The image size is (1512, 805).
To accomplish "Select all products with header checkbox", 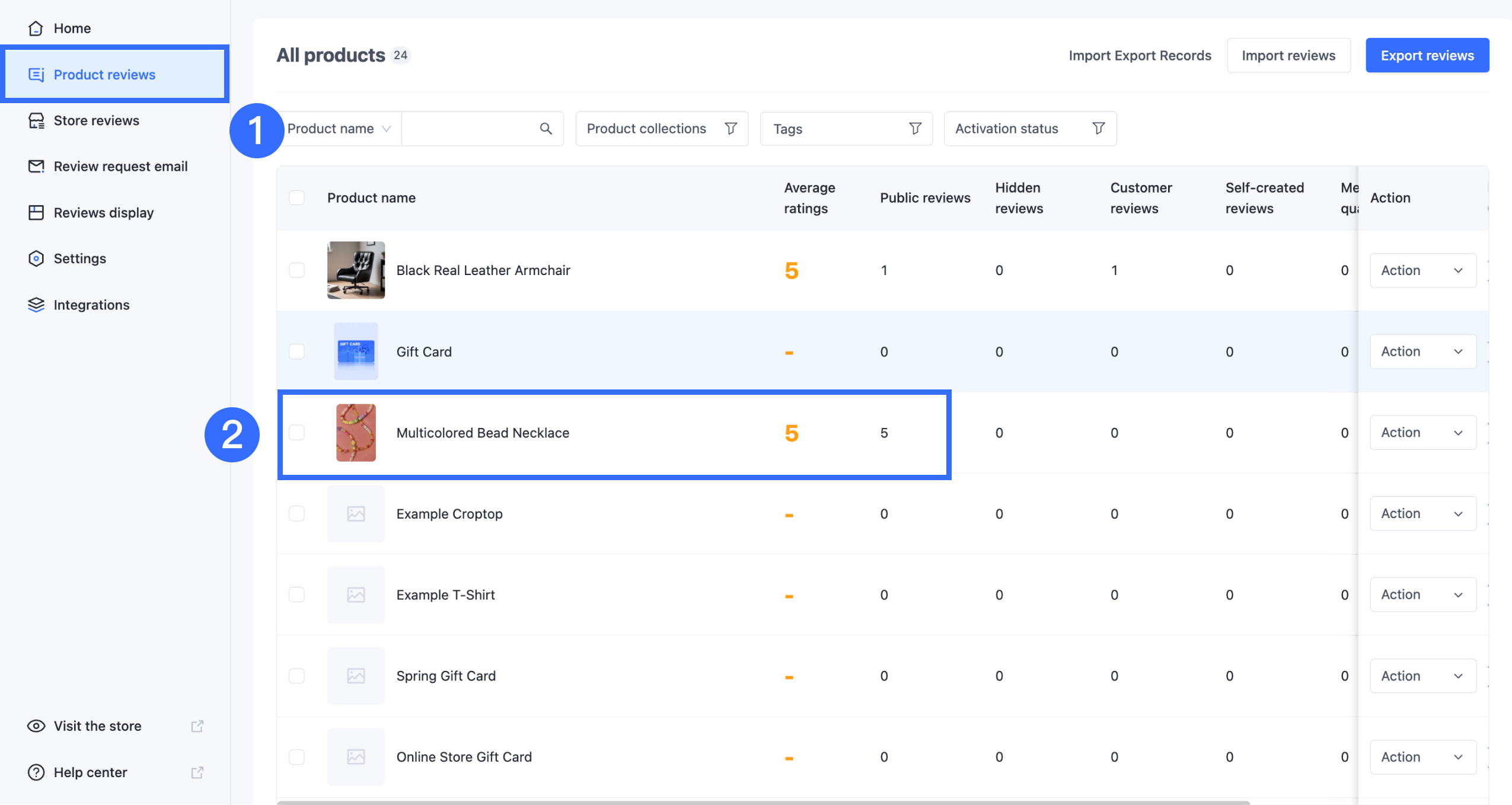I will [x=296, y=198].
